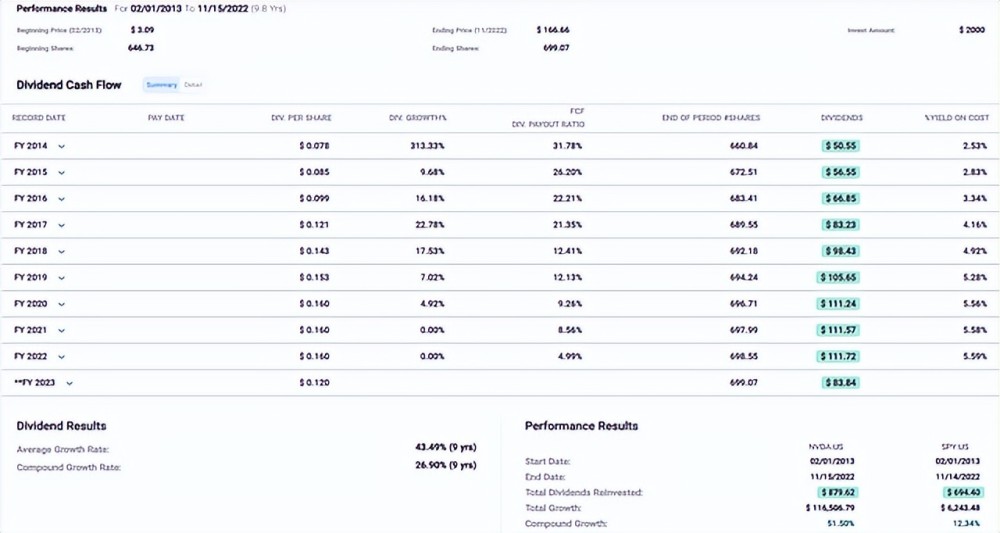The width and height of the screenshot is (1000, 533).
Task: Click the Record Date column header
Action: tap(39, 118)
